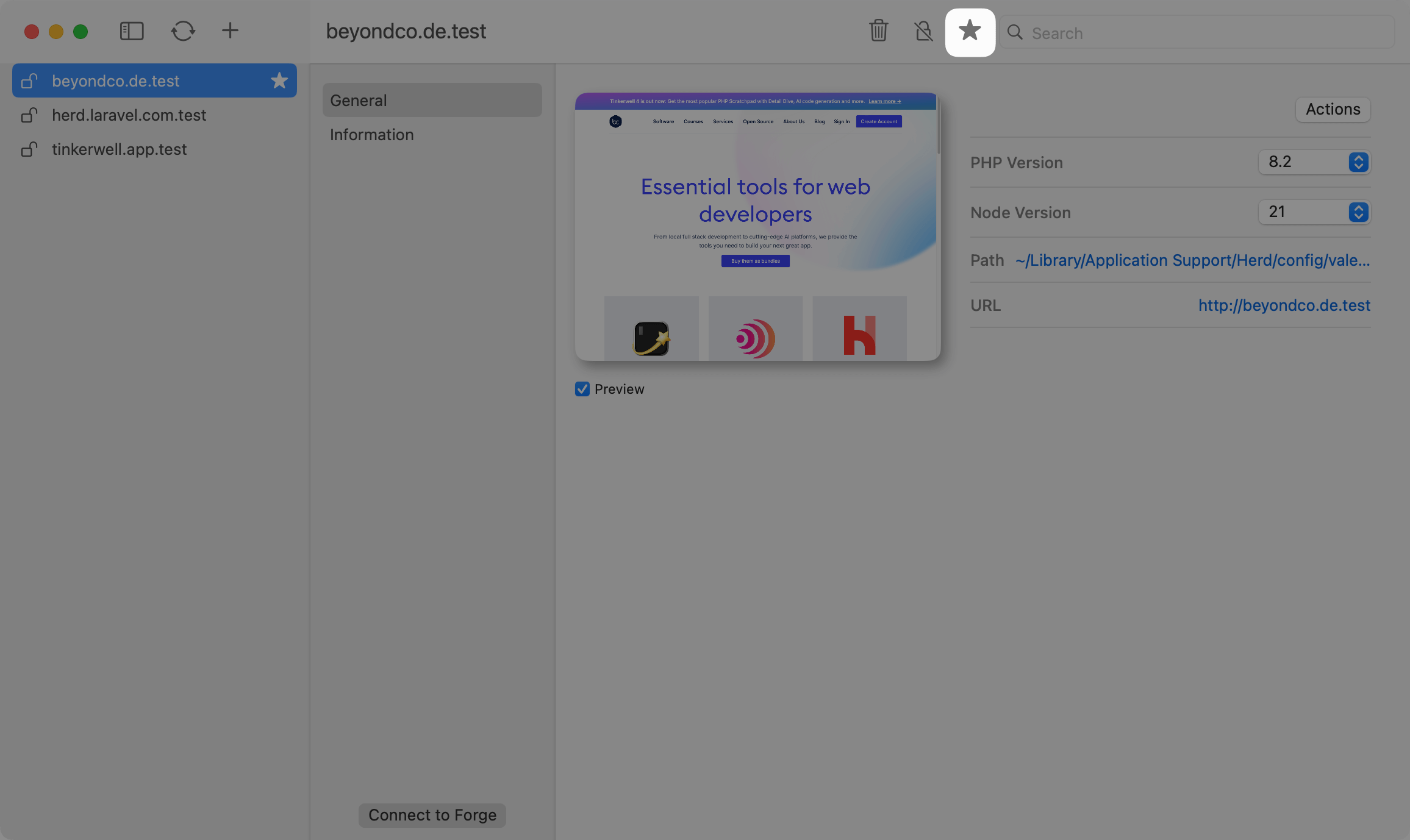Screen dimensions: 1410x840
Task: Select the General tab
Action: click(x=432, y=101)
